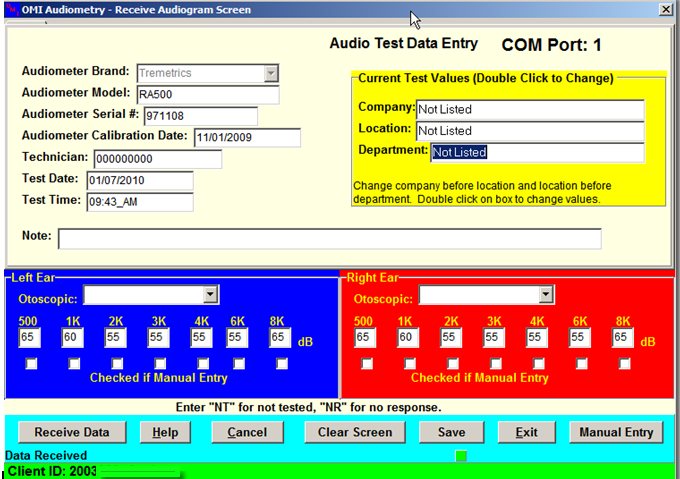Click the Audiometer Calibration Date field
680x479 pixels.
click(x=246, y=138)
